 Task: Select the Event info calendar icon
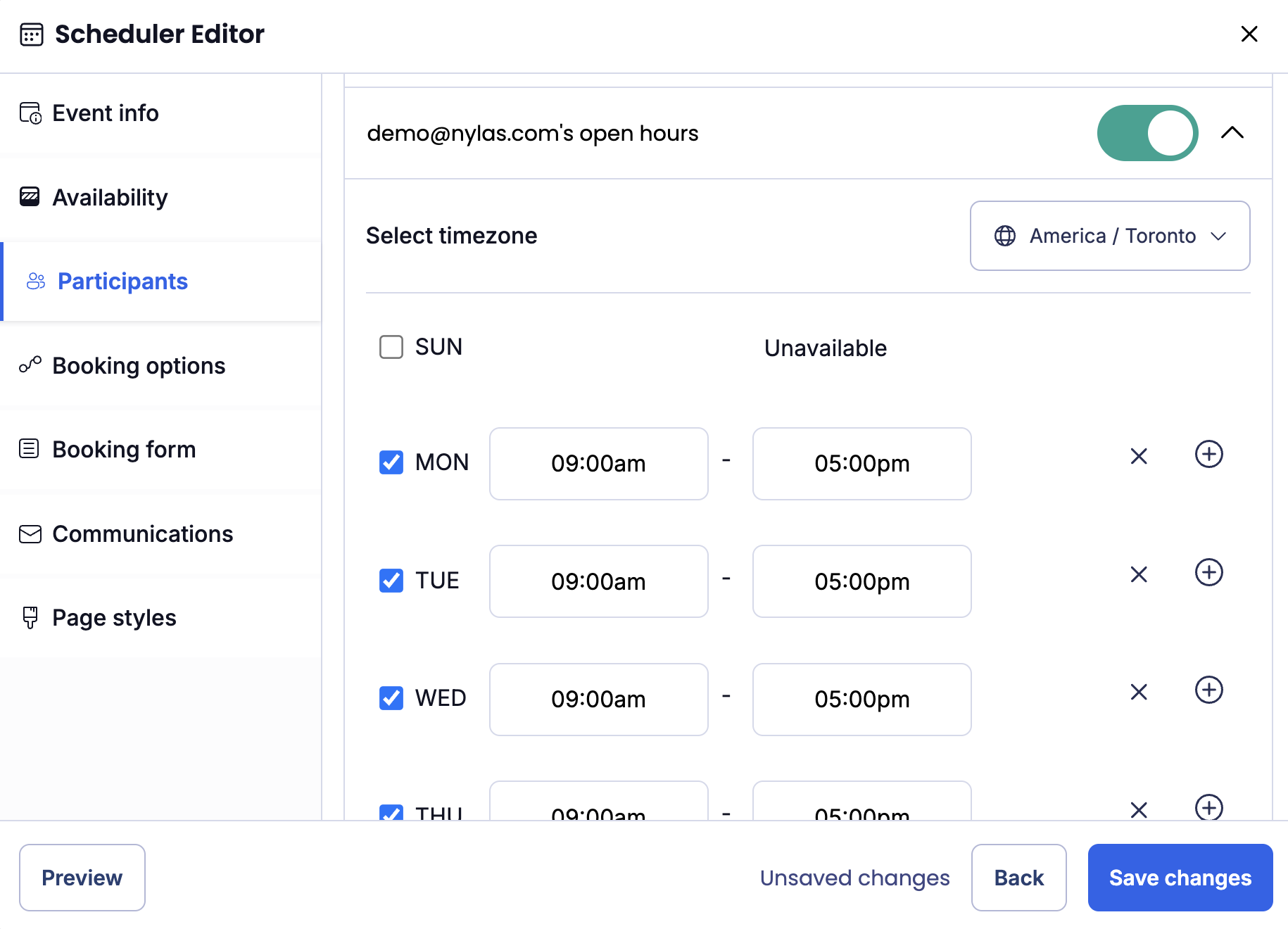30,113
